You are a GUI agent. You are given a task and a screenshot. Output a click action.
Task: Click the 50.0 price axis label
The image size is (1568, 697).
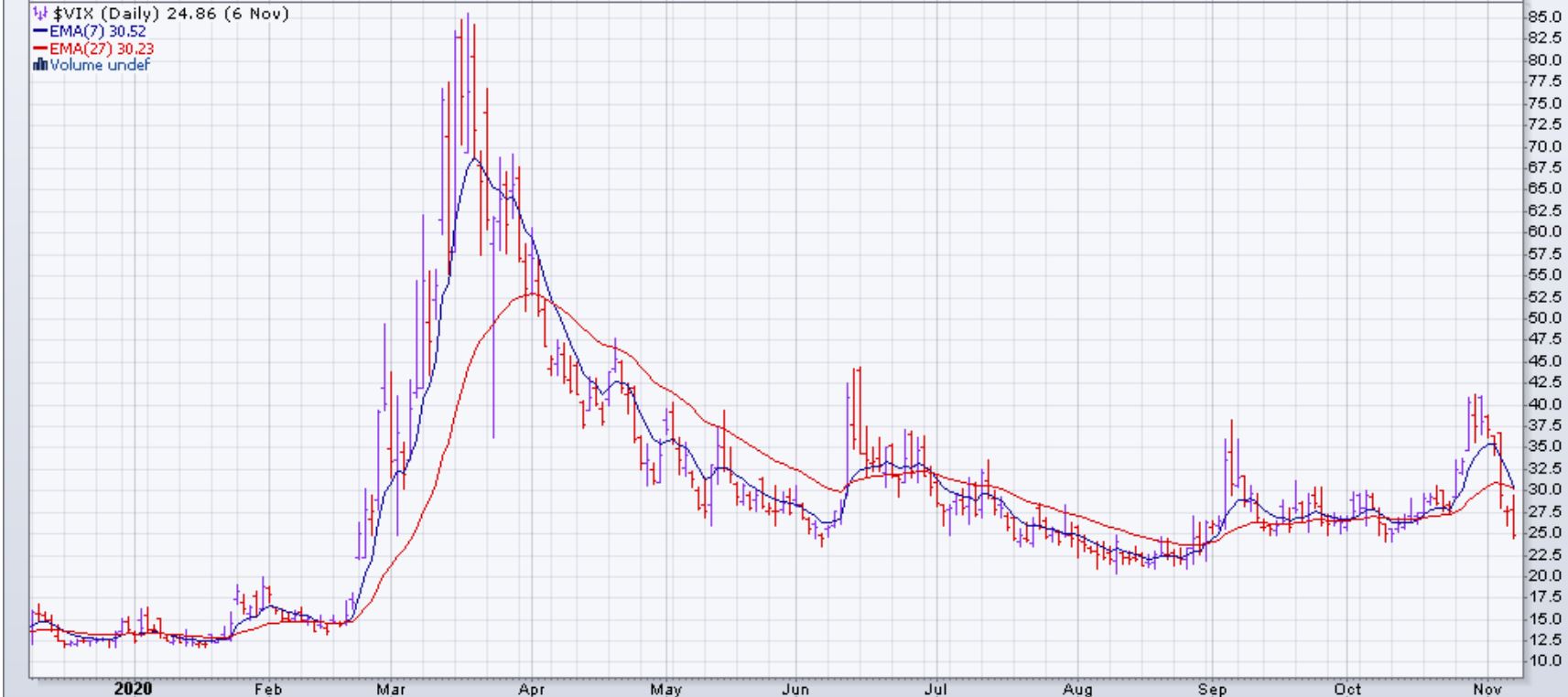1543,318
